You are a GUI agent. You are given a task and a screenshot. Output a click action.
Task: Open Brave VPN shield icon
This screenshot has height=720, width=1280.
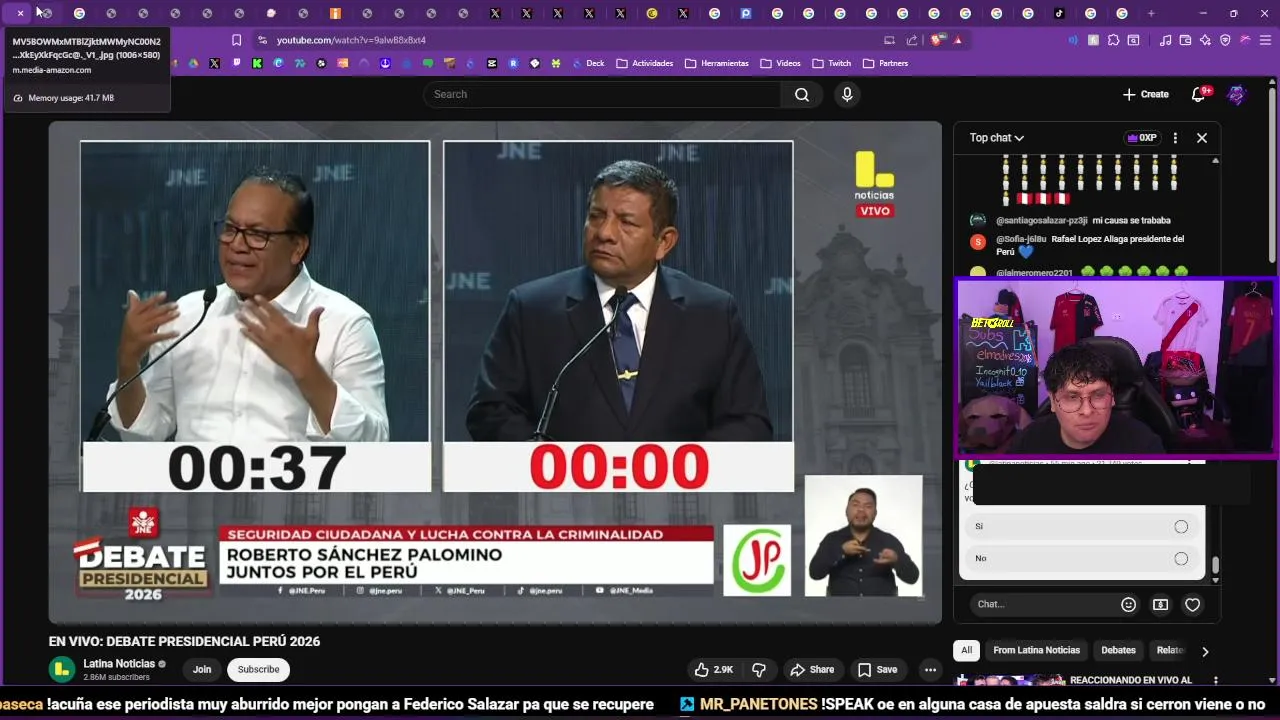1224,40
